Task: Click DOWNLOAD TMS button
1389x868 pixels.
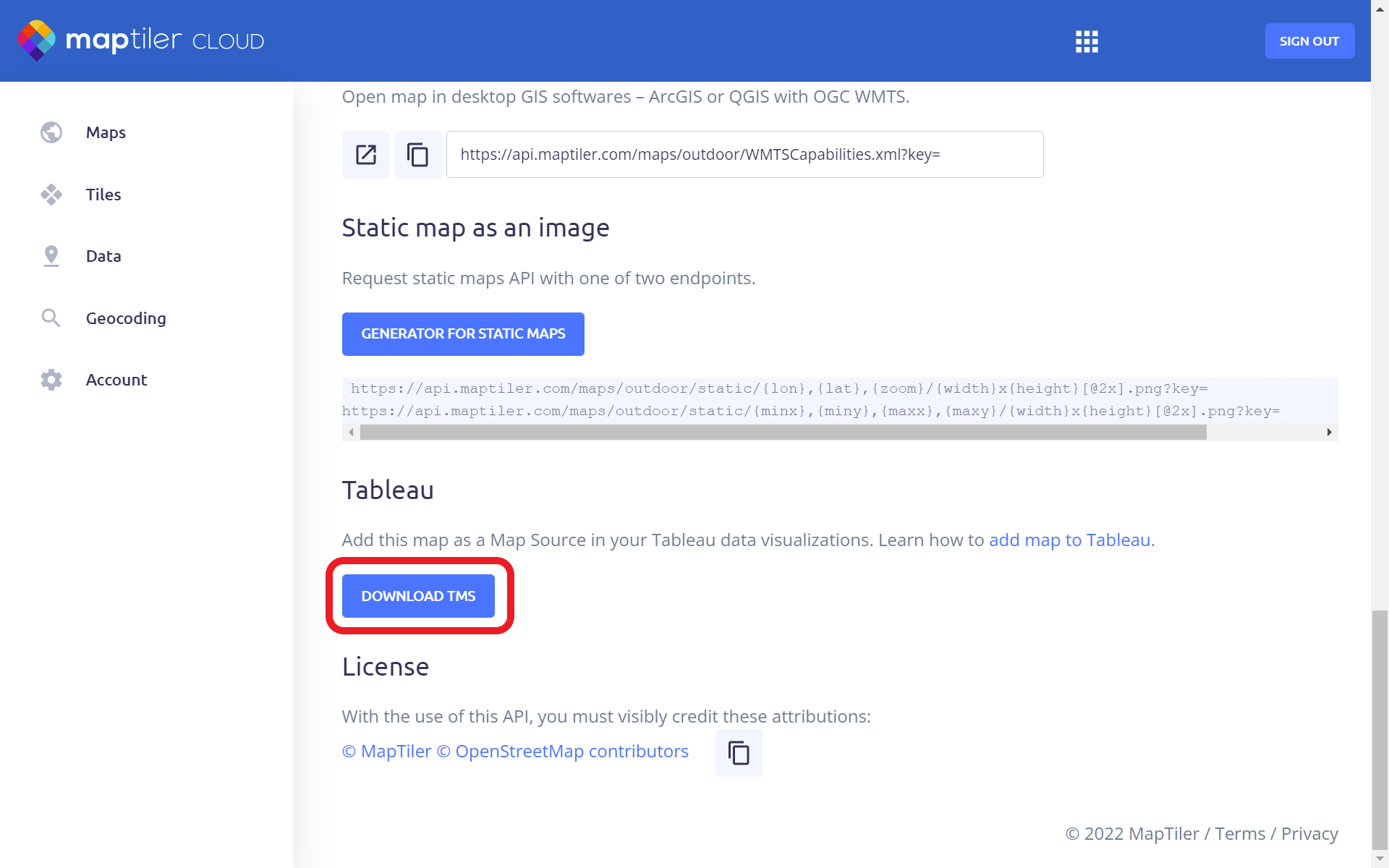Action: (x=418, y=595)
